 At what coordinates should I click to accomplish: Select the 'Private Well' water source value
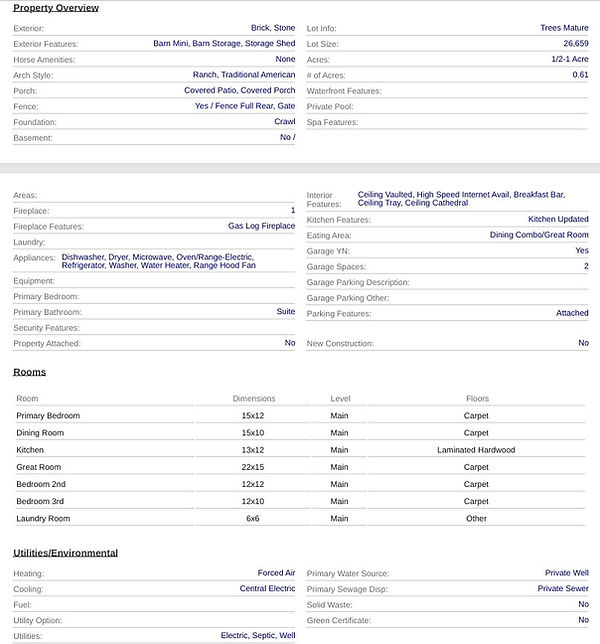click(567, 573)
